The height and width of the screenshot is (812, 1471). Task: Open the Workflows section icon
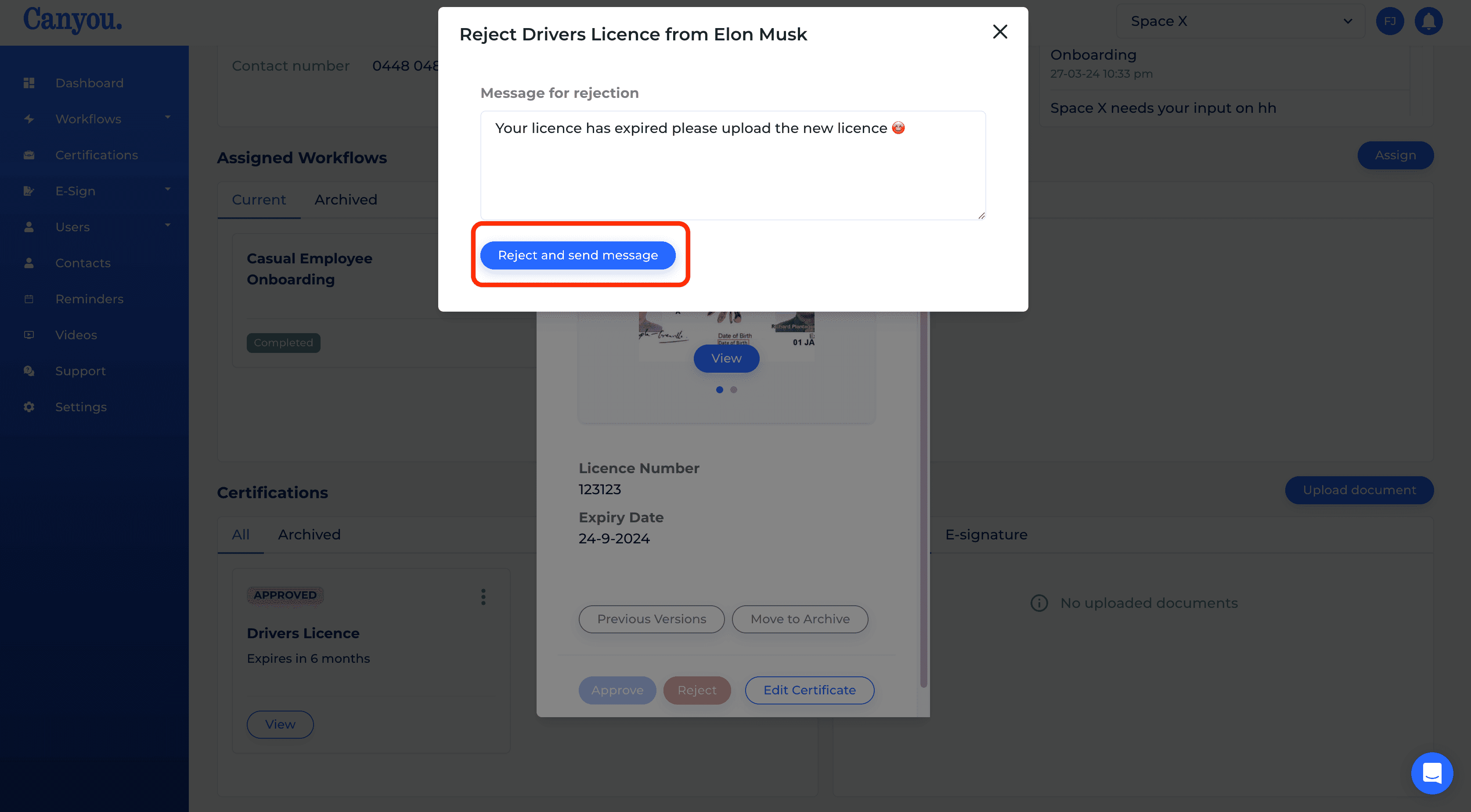point(28,118)
